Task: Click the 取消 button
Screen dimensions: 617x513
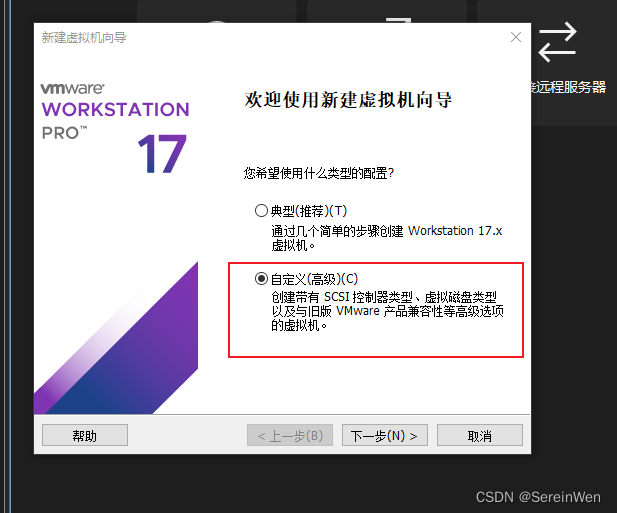Action: (480, 435)
